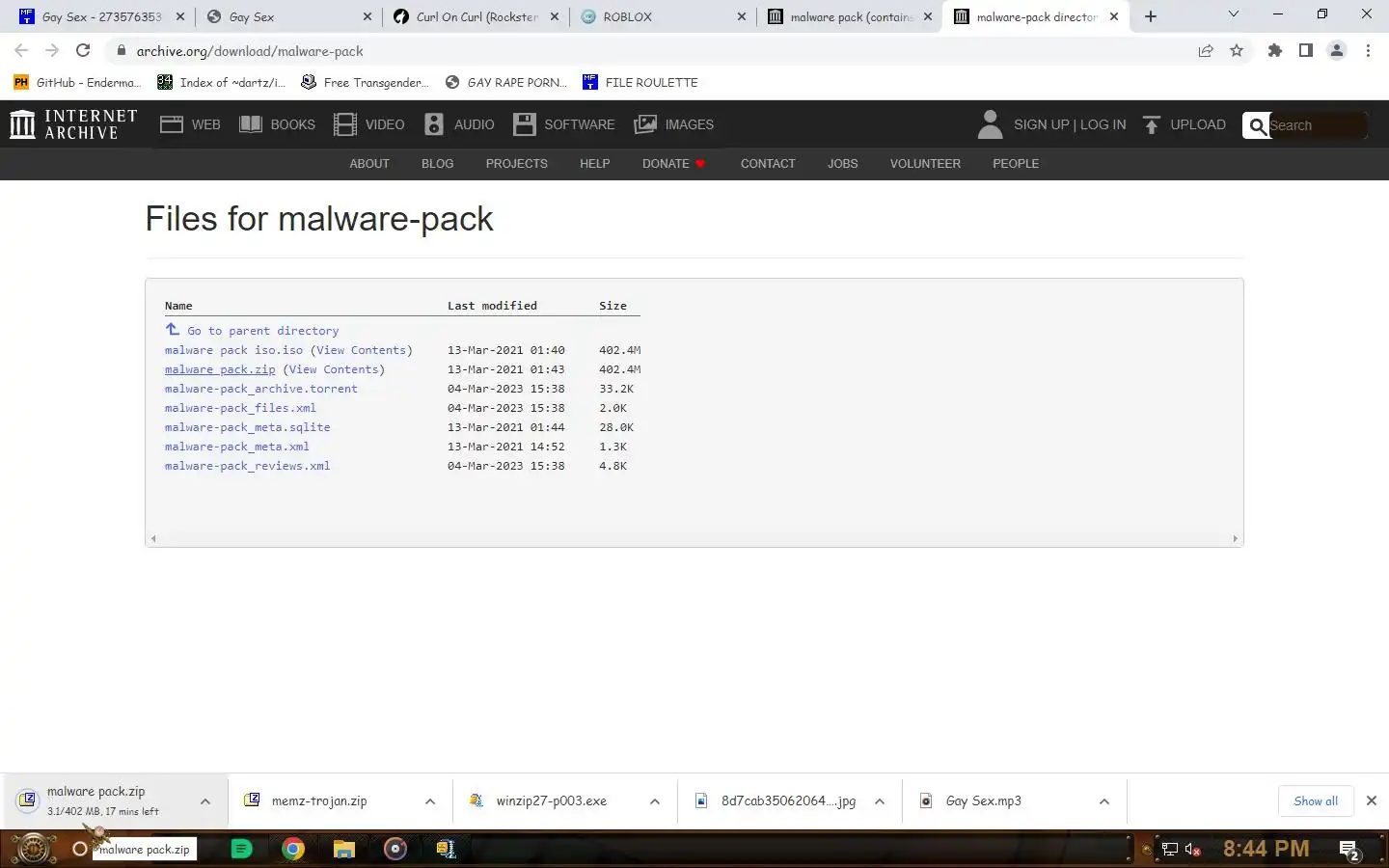Go back to the previous page
1389x868 pixels.
pos(21,50)
